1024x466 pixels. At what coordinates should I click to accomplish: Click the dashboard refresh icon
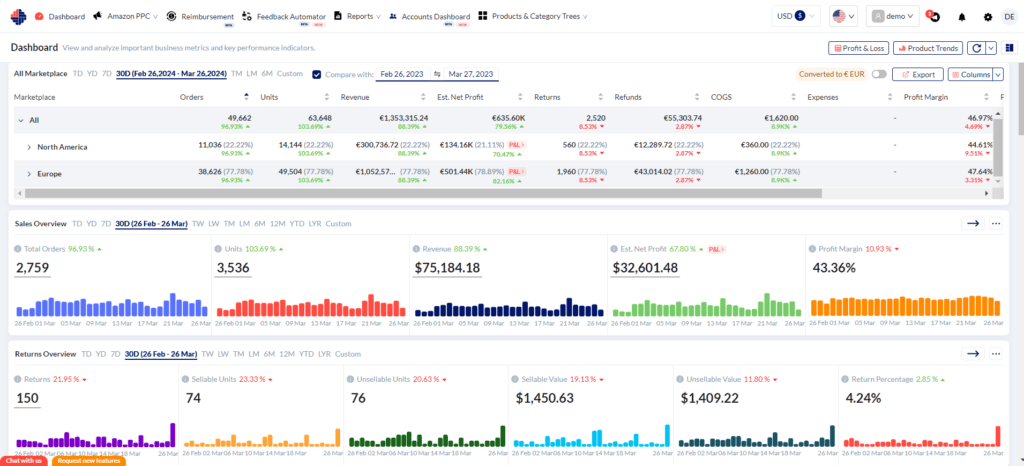point(973,48)
